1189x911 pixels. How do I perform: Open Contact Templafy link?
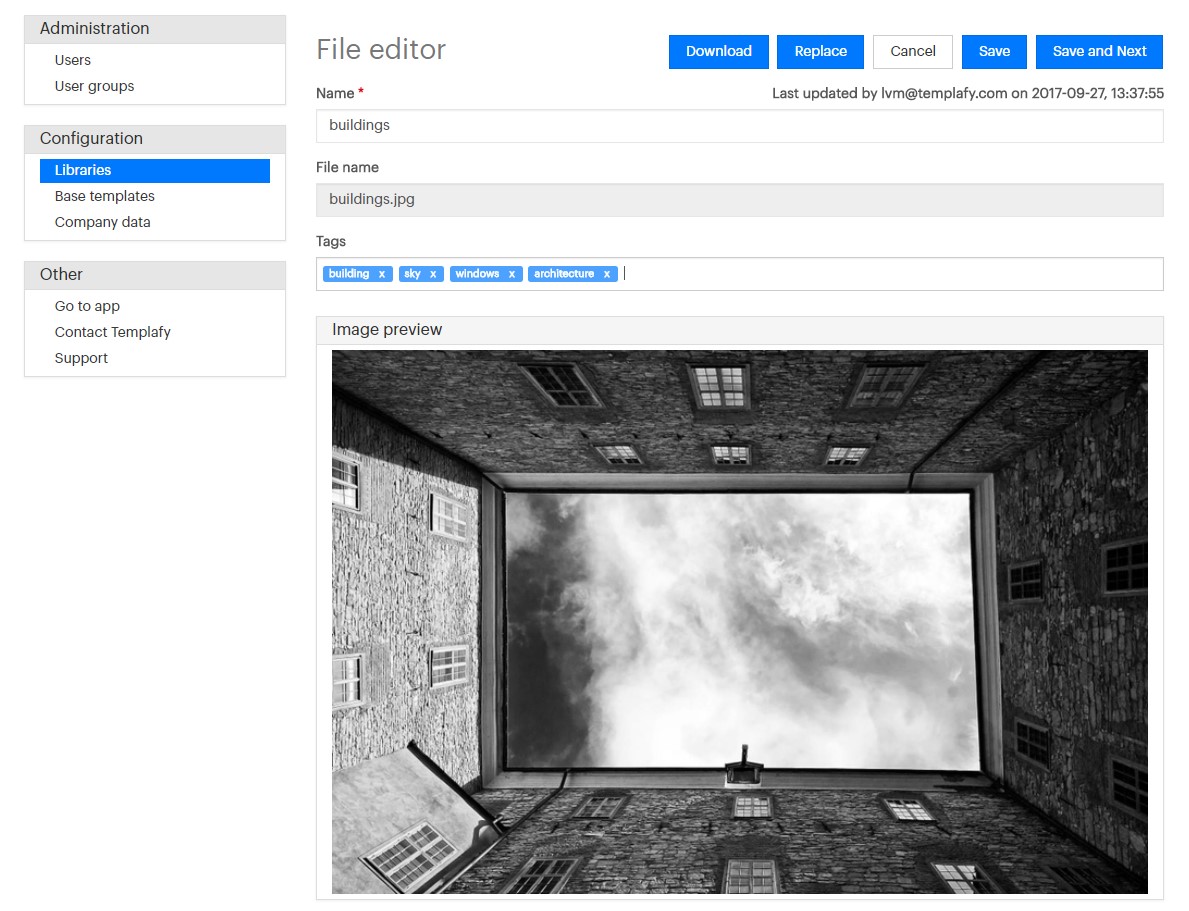coord(112,331)
